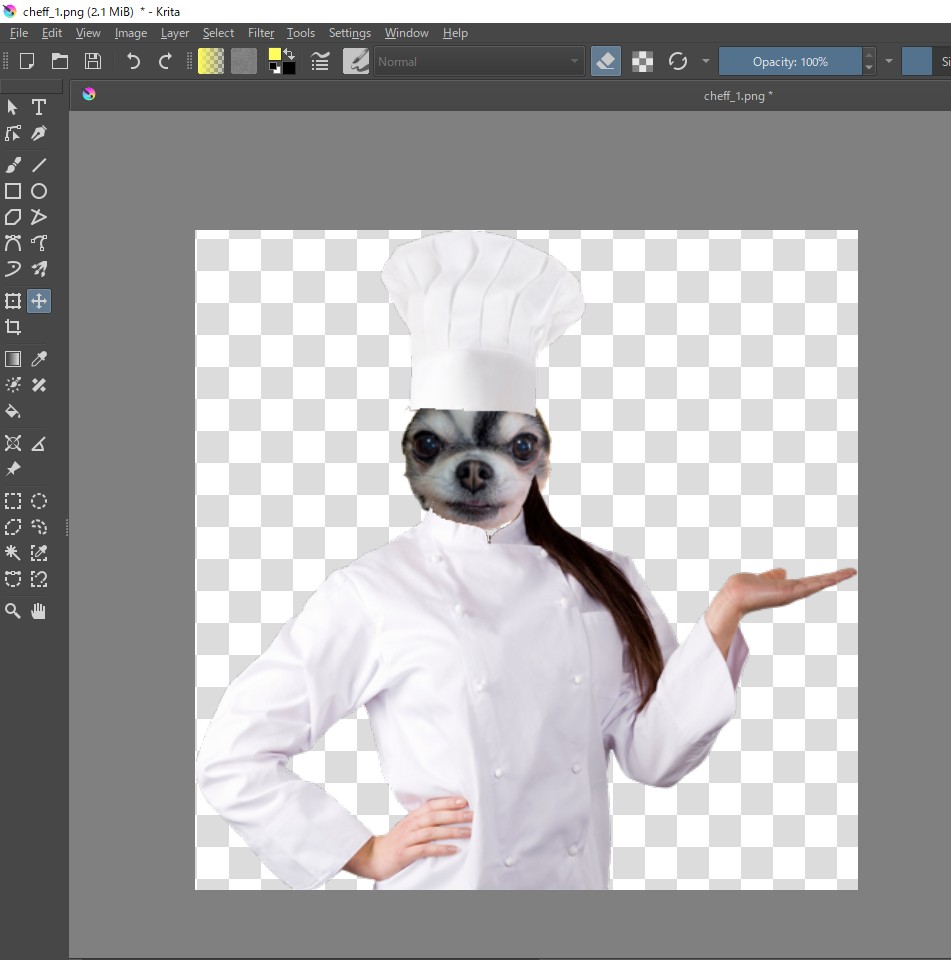Open the Filter menu

tap(261, 33)
